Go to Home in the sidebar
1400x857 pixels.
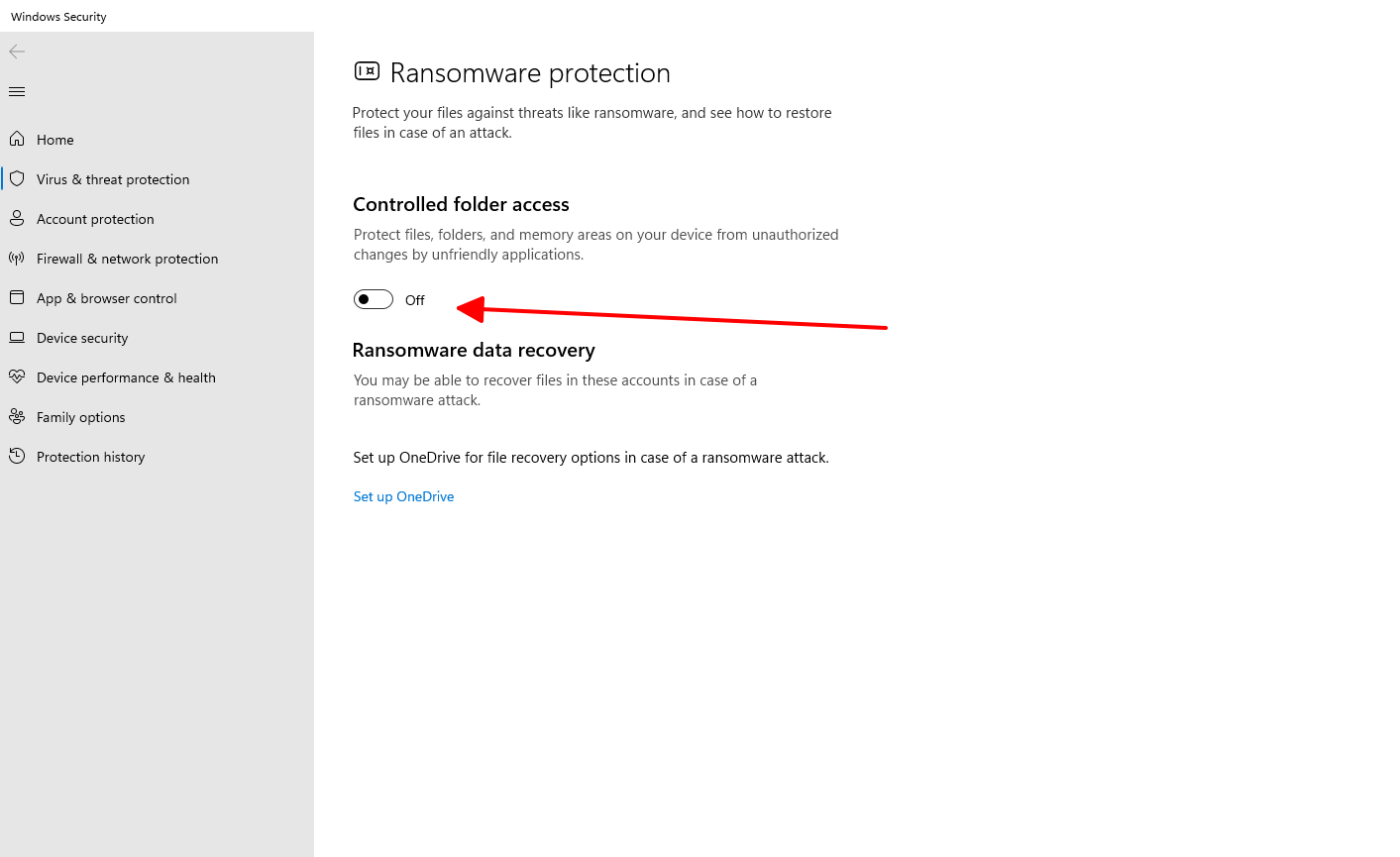coord(55,140)
